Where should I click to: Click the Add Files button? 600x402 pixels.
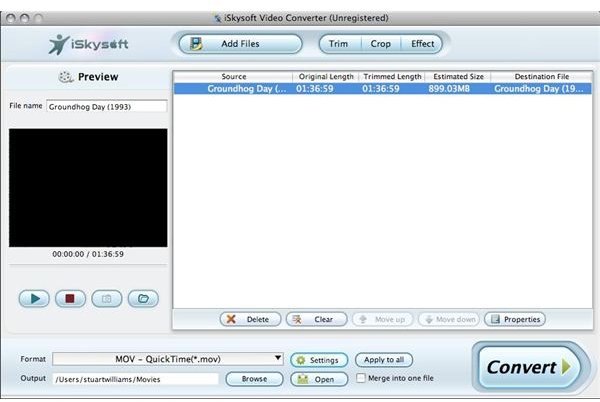pos(240,44)
